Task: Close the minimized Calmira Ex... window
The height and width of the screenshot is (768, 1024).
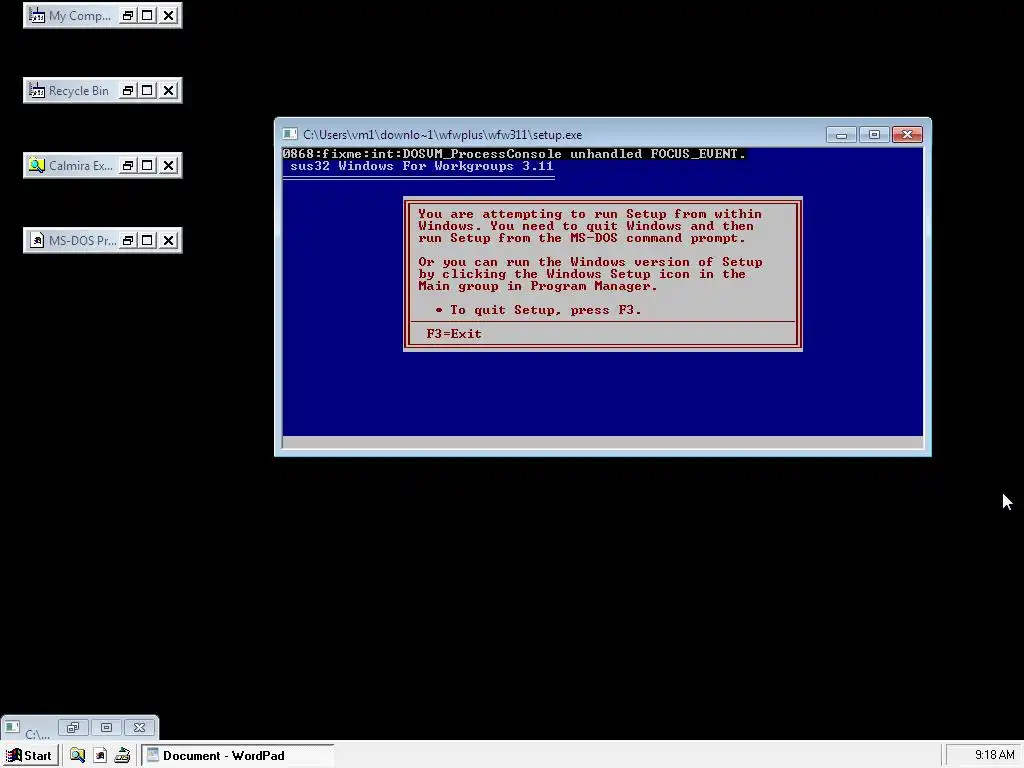Action: 168,166
